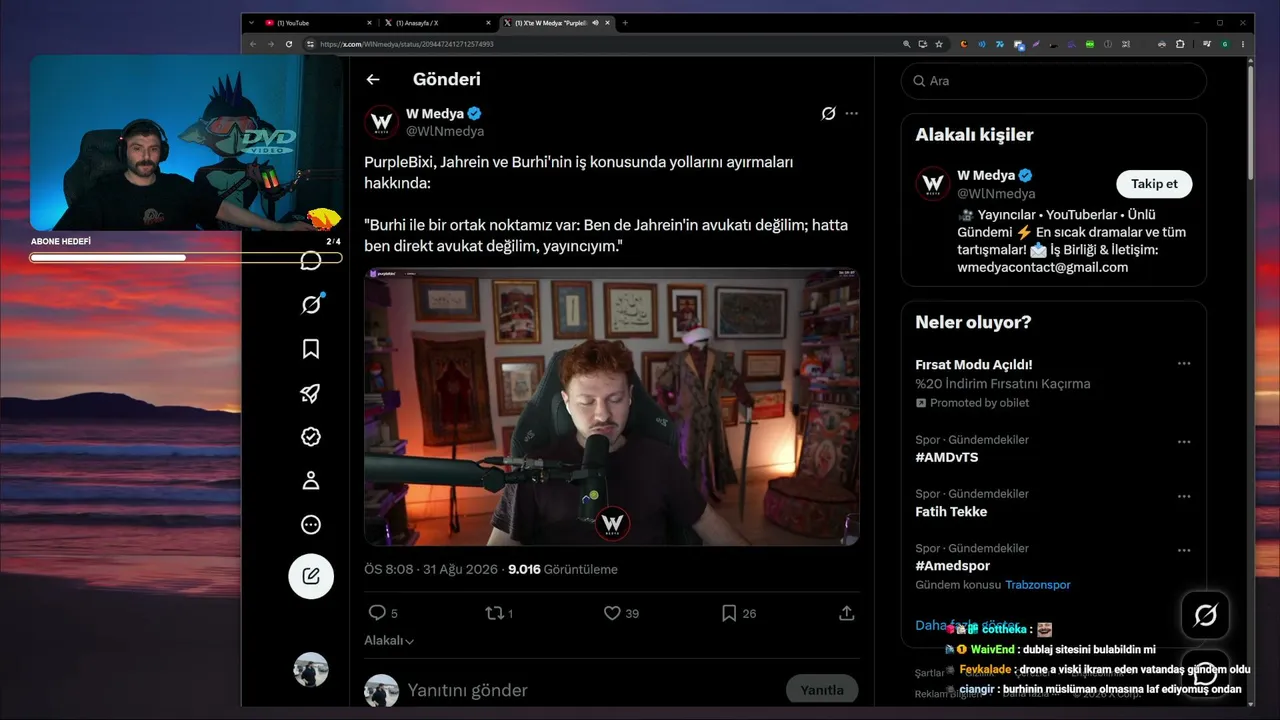Click the ÖS 8:08 · 31 Ağu 2026 timestamp

pos(431,570)
